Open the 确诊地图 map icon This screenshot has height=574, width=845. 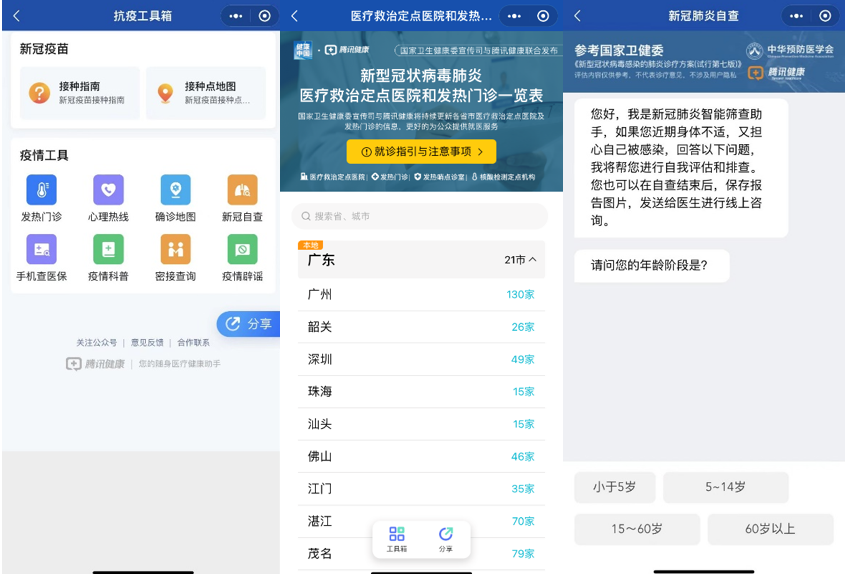coord(176,190)
